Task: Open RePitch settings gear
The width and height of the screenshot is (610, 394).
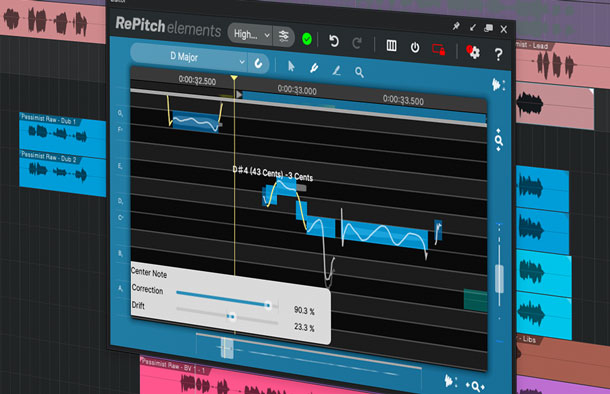Action: pos(473,52)
